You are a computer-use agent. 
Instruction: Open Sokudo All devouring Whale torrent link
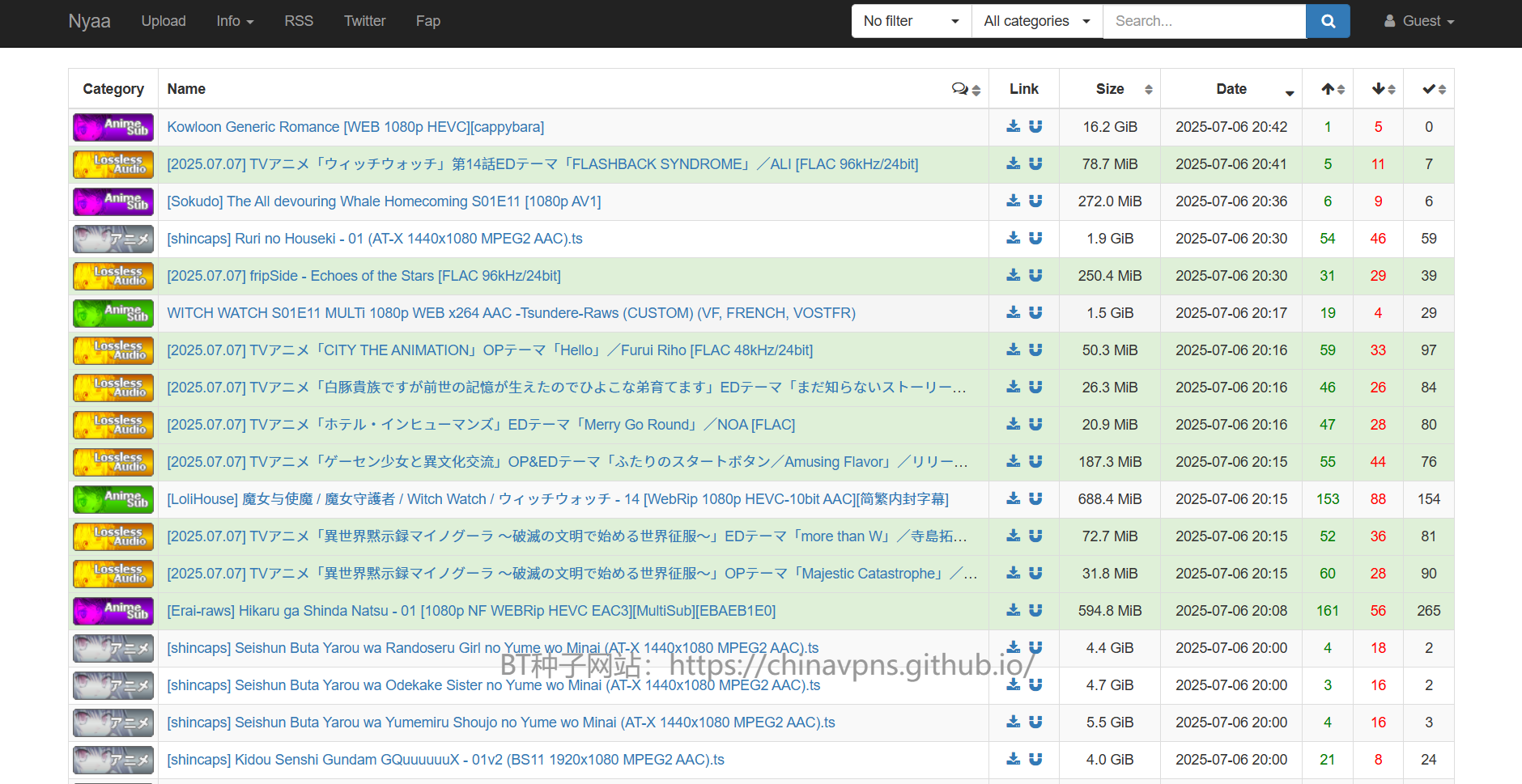click(x=384, y=201)
